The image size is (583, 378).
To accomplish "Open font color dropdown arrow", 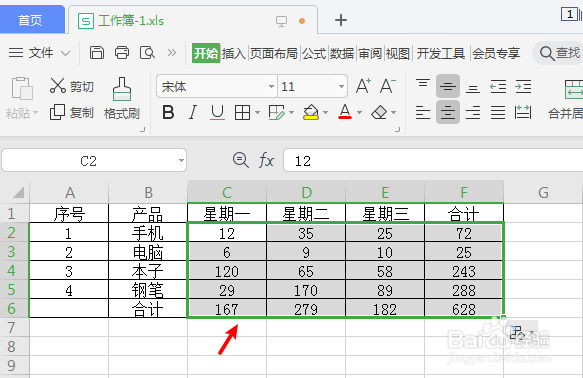I will tap(359, 112).
